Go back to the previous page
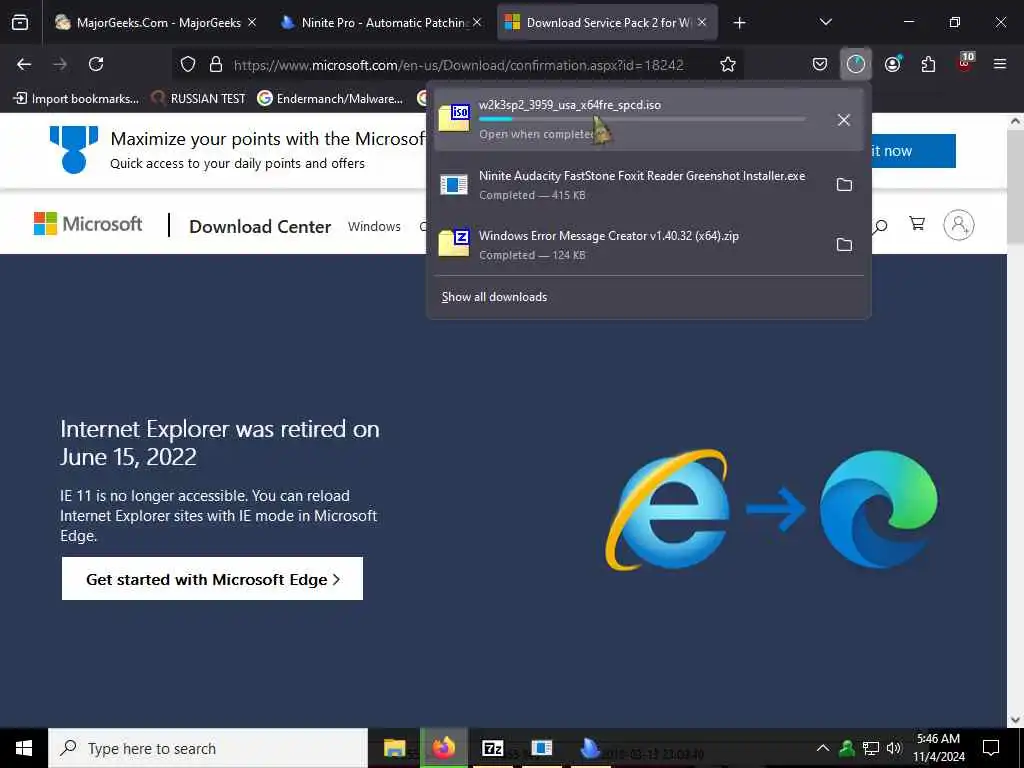The image size is (1024, 768). click(24, 64)
